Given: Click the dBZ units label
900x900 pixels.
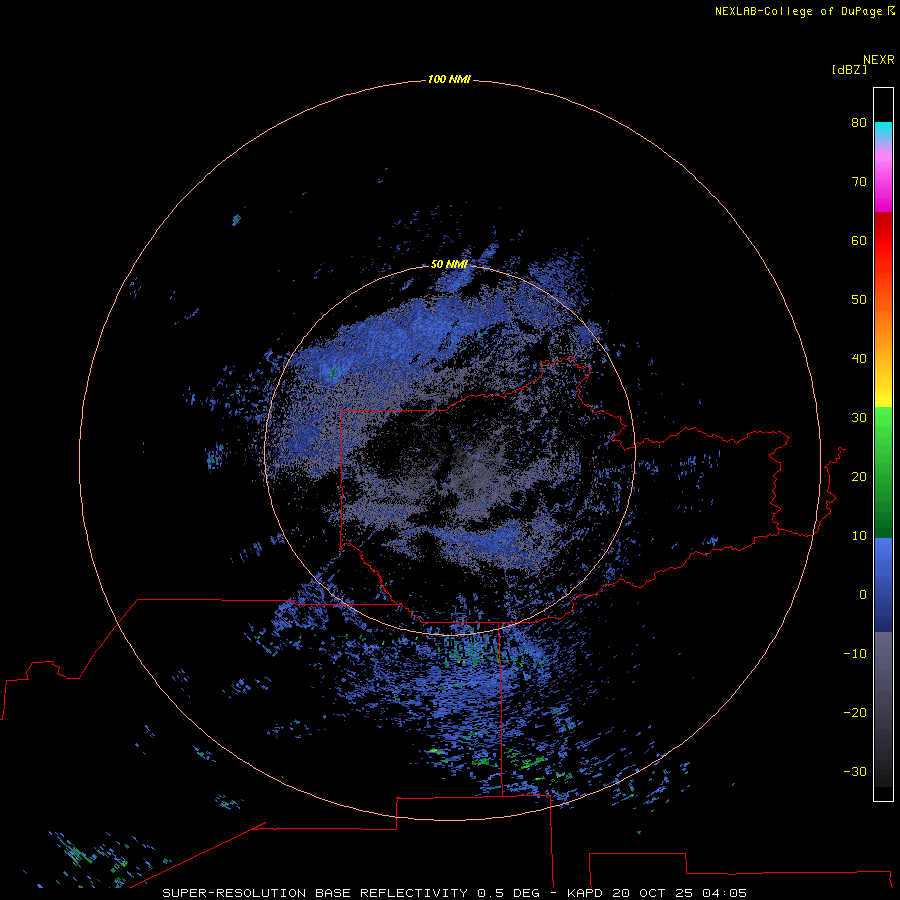Looking at the screenshot, I should coord(849,70).
